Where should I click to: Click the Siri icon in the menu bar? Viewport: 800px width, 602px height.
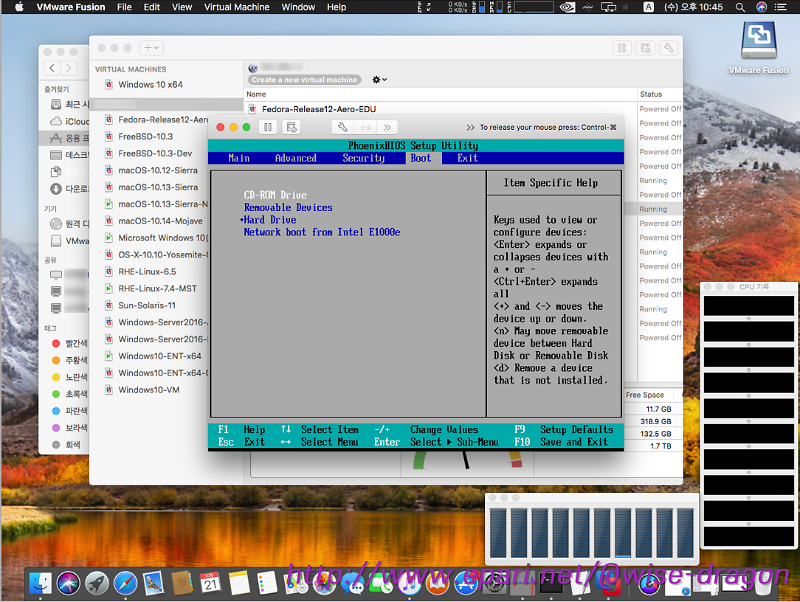point(761,7)
